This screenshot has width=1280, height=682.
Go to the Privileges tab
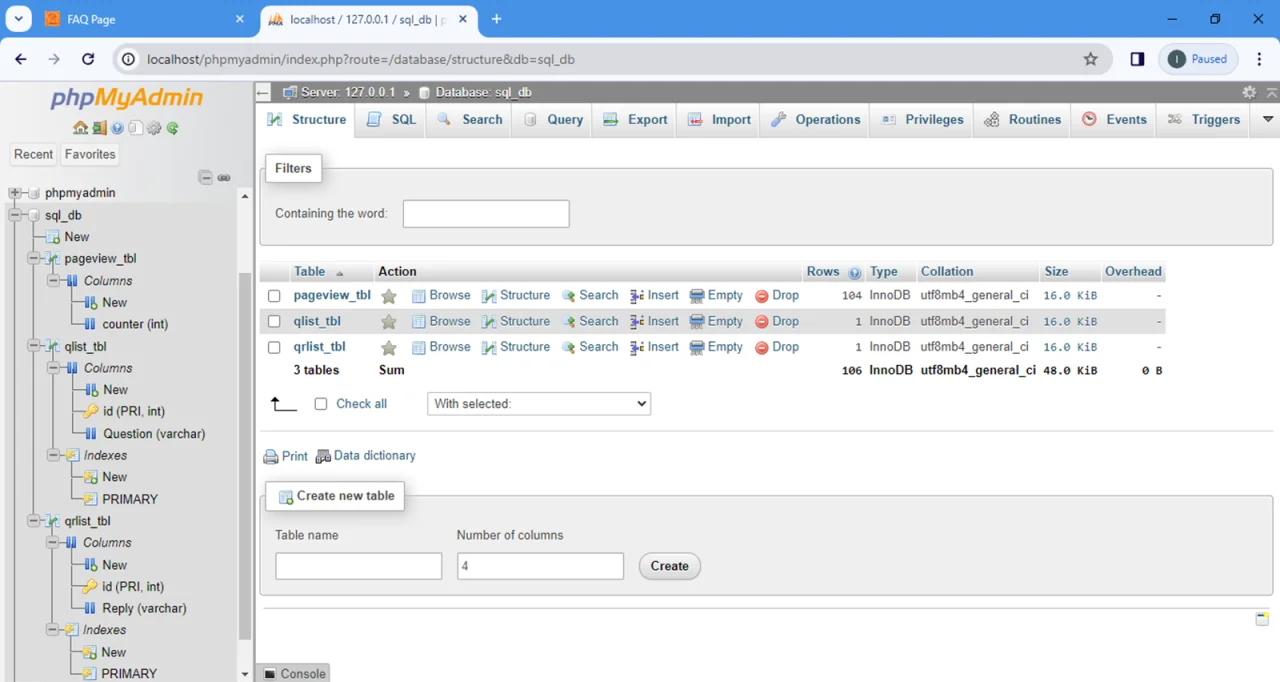(922, 119)
